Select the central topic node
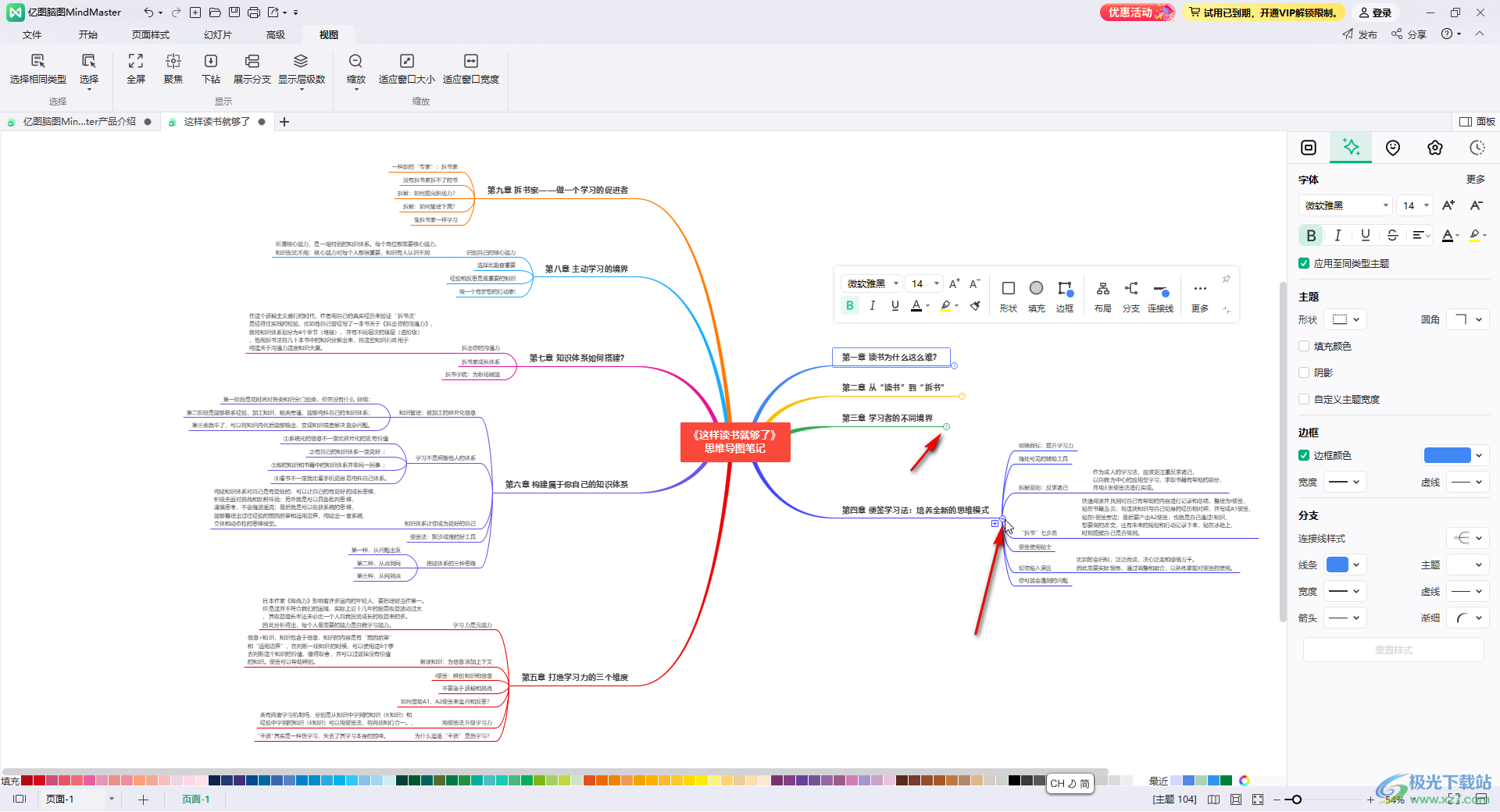Viewport: 1500px width, 812px height. (735, 442)
